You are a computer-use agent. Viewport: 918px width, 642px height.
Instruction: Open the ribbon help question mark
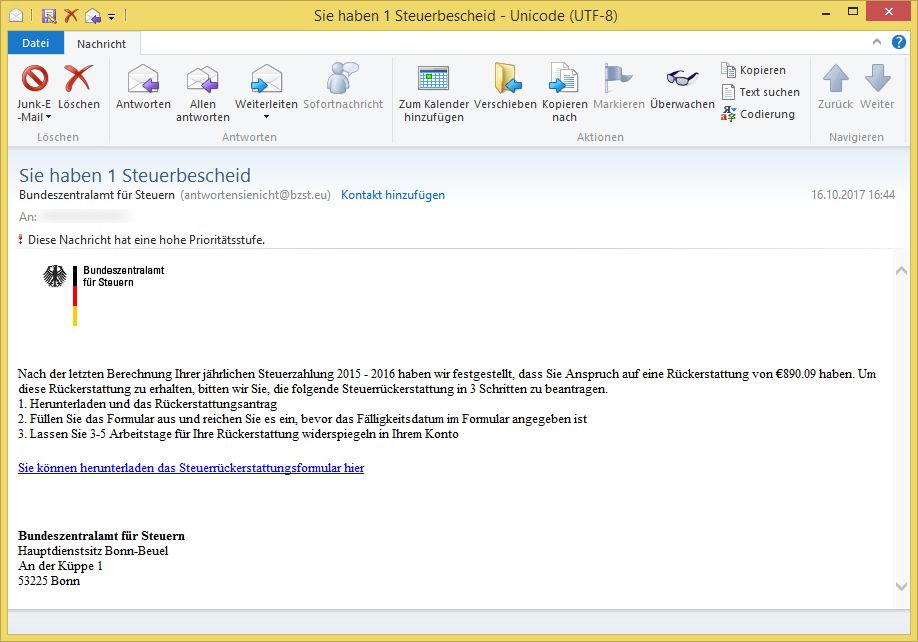coord(899,42)
